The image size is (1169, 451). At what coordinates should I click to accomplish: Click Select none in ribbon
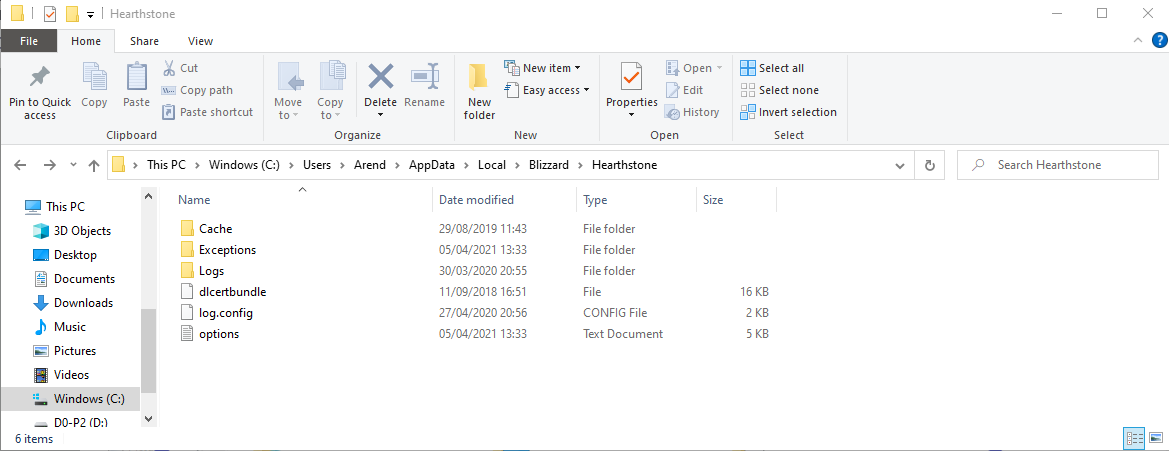click(x=779, y=90)
